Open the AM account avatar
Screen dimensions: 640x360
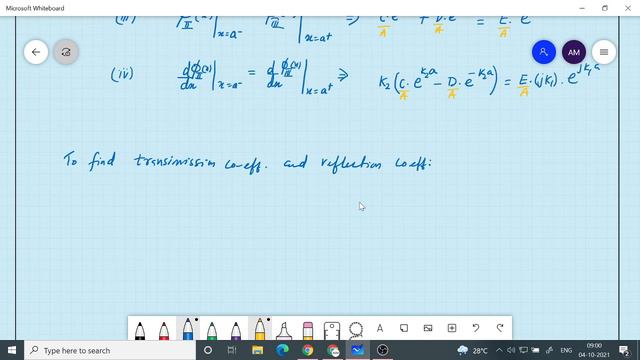point(573,52)
